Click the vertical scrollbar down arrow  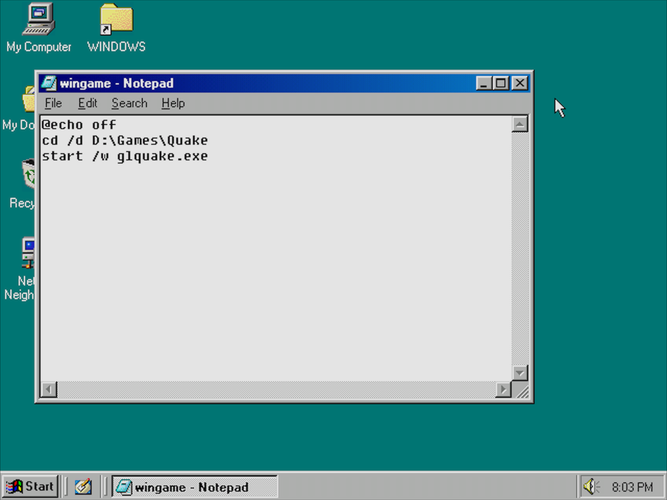[x=519, y=372]
